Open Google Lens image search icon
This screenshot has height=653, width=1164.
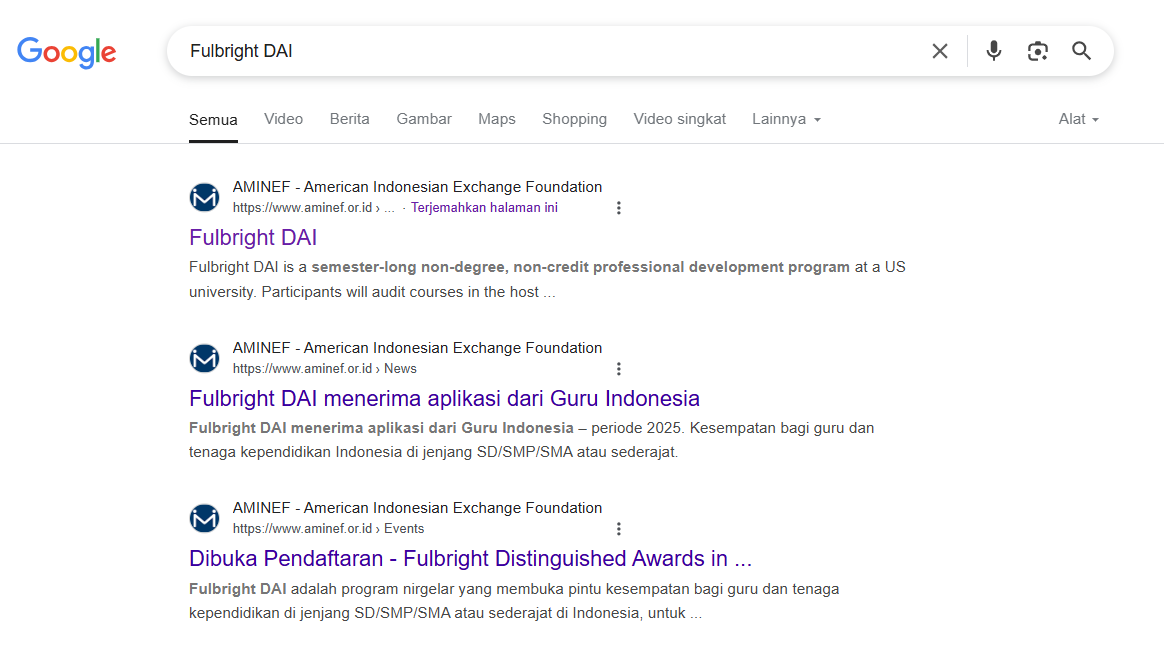coord(1037,51)
